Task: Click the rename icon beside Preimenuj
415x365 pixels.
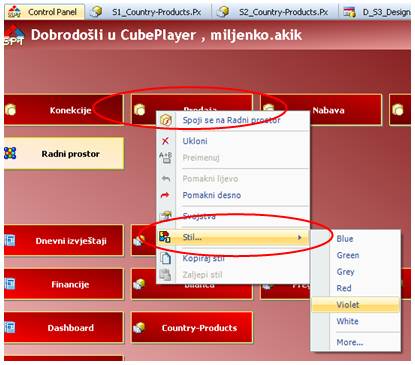Action: coord(165,157)
